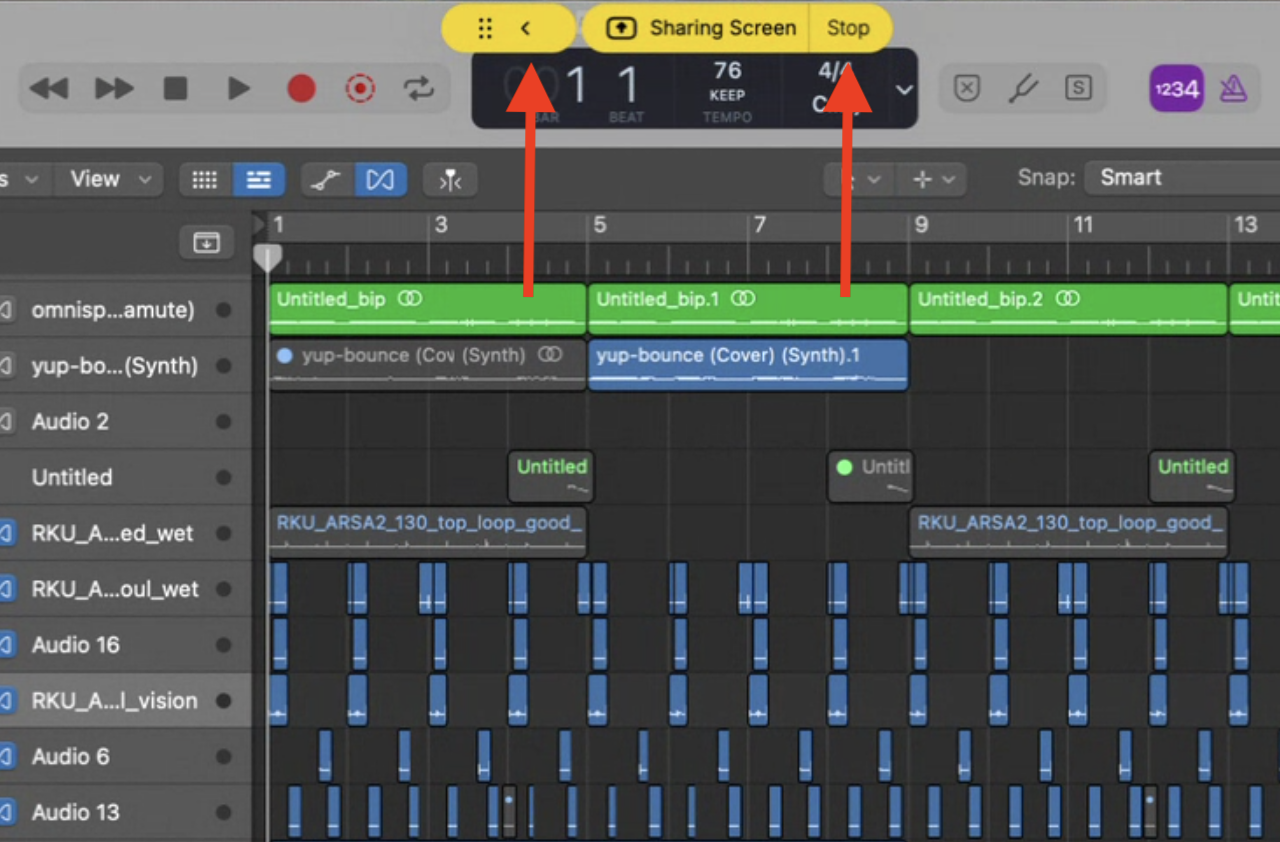Screen dimensions: 1280x842
Task: Toggle the metronome on
Action: point(1233,88)
